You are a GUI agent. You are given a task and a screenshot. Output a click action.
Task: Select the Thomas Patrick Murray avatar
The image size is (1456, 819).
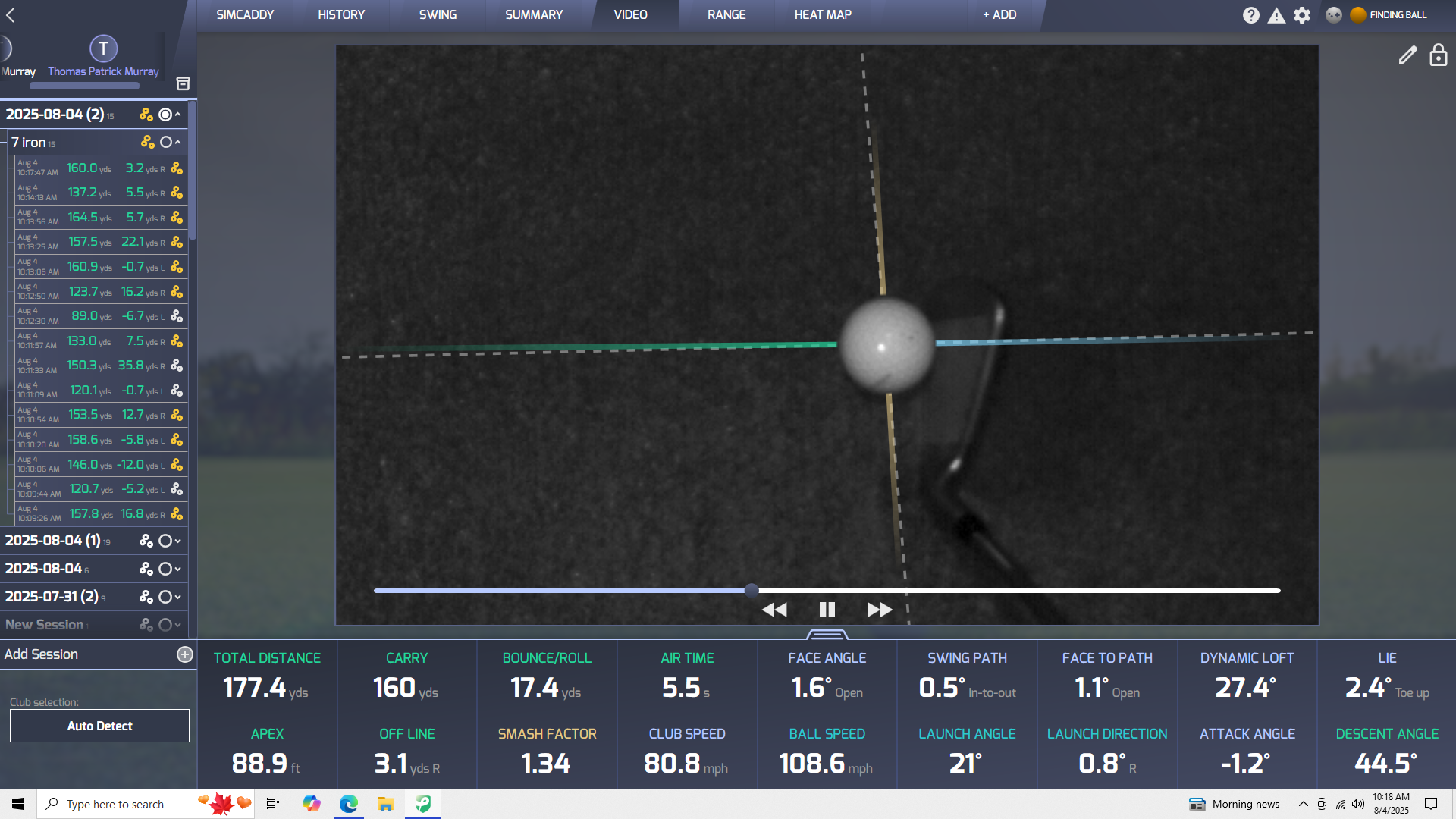click(103, 49)
